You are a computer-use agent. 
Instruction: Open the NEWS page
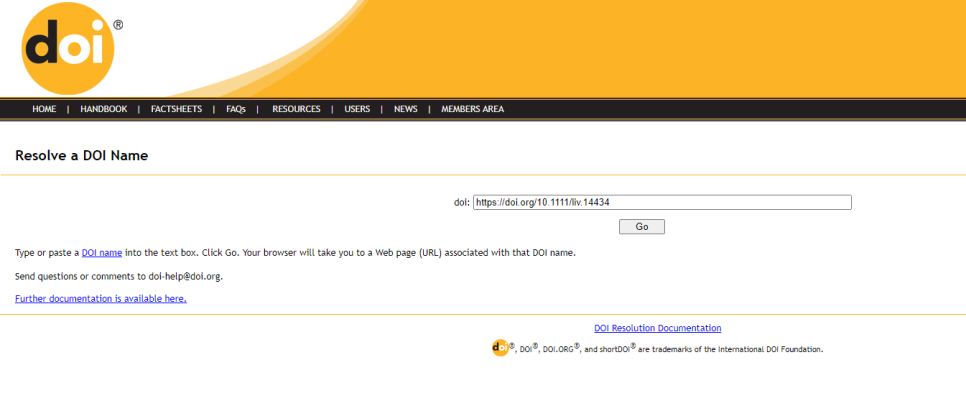click(405, 109)
